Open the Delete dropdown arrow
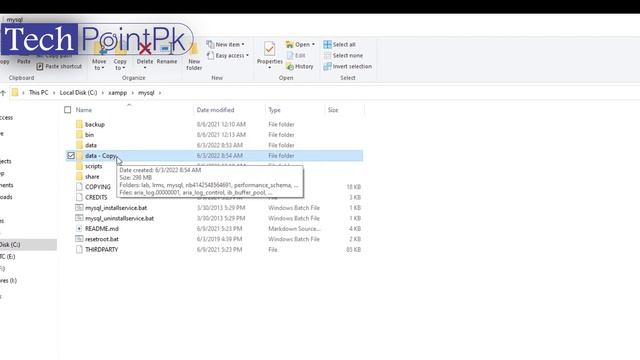The image size is (640, 360). (145, 68)
